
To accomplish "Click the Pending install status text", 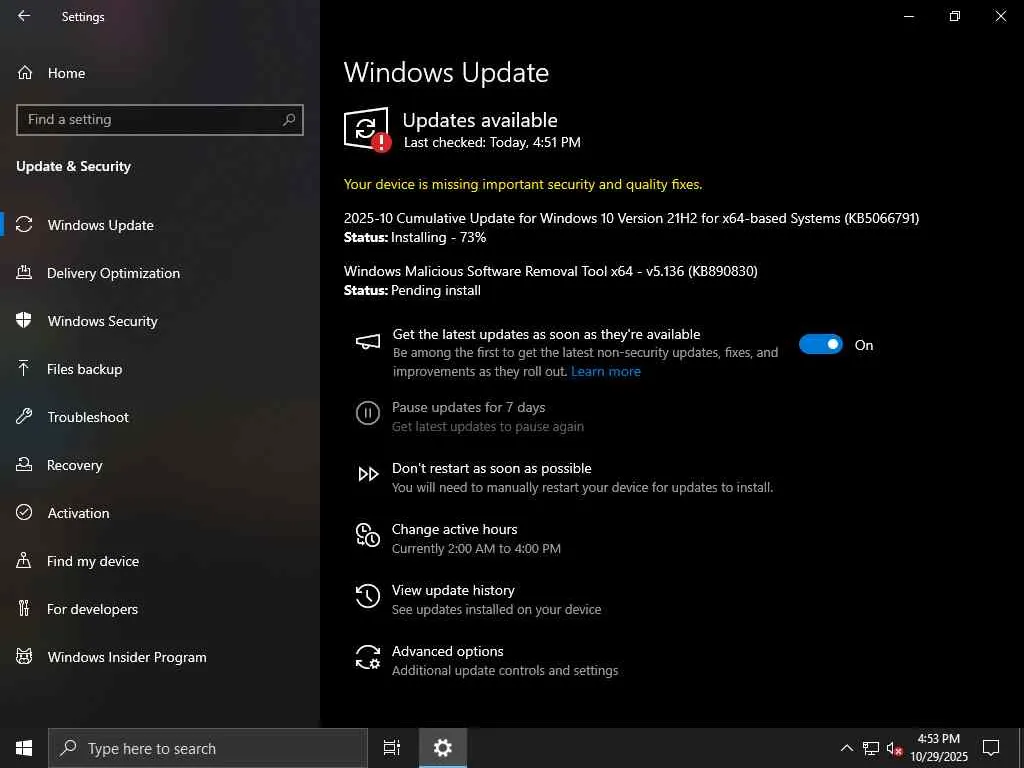I will [436, 290].
